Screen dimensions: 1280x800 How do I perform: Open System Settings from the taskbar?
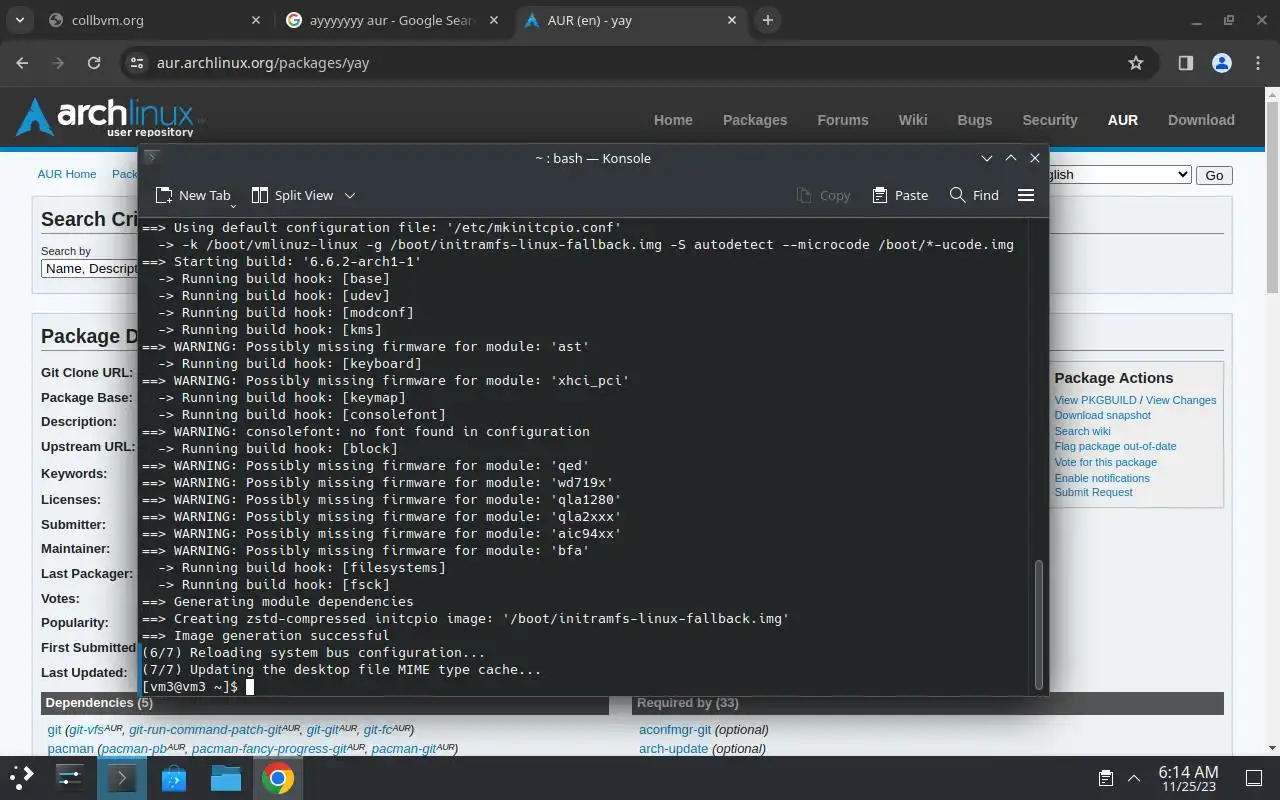pyautogui.click(x=70, y=777)
